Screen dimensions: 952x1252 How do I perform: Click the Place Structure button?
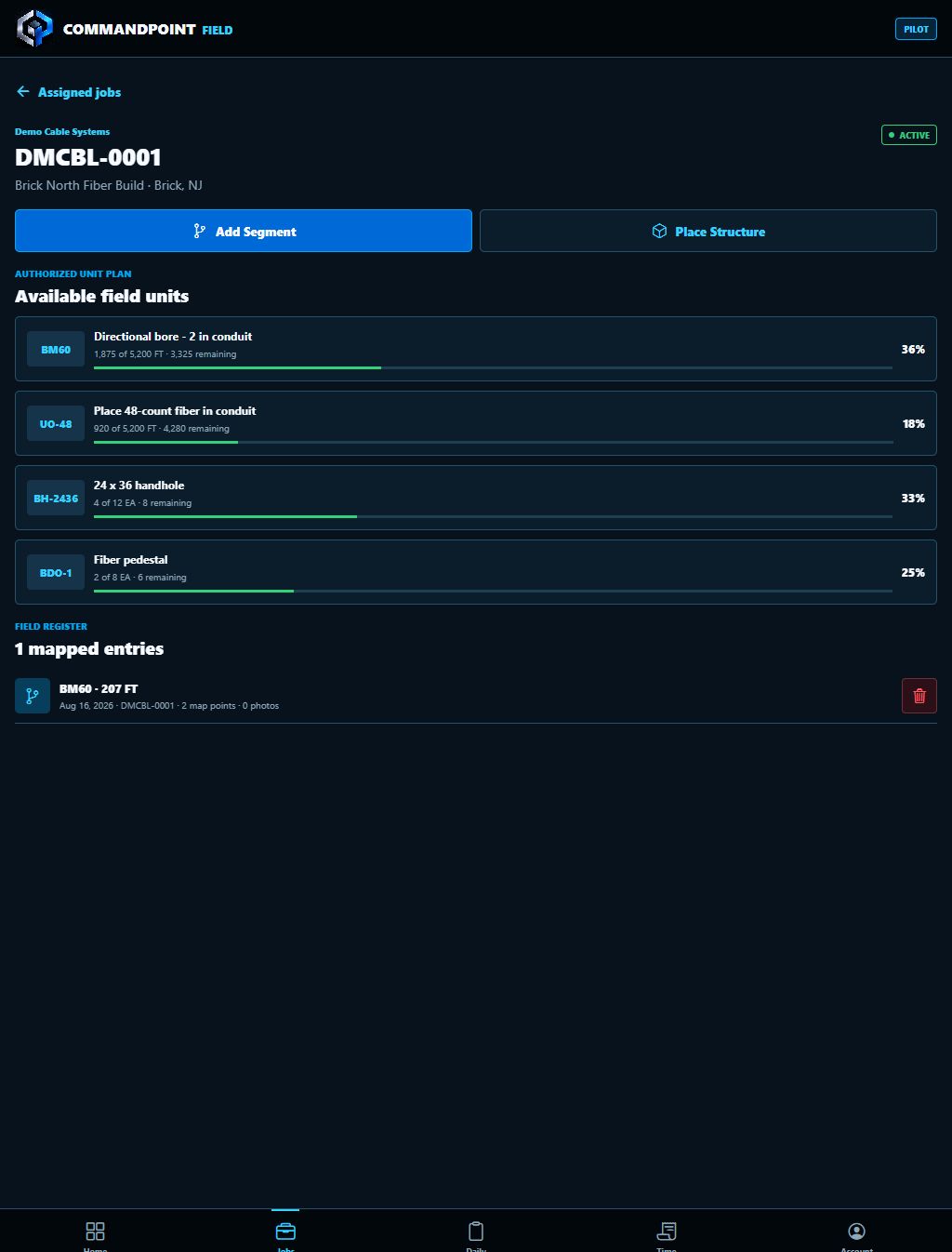pos(708,231)
